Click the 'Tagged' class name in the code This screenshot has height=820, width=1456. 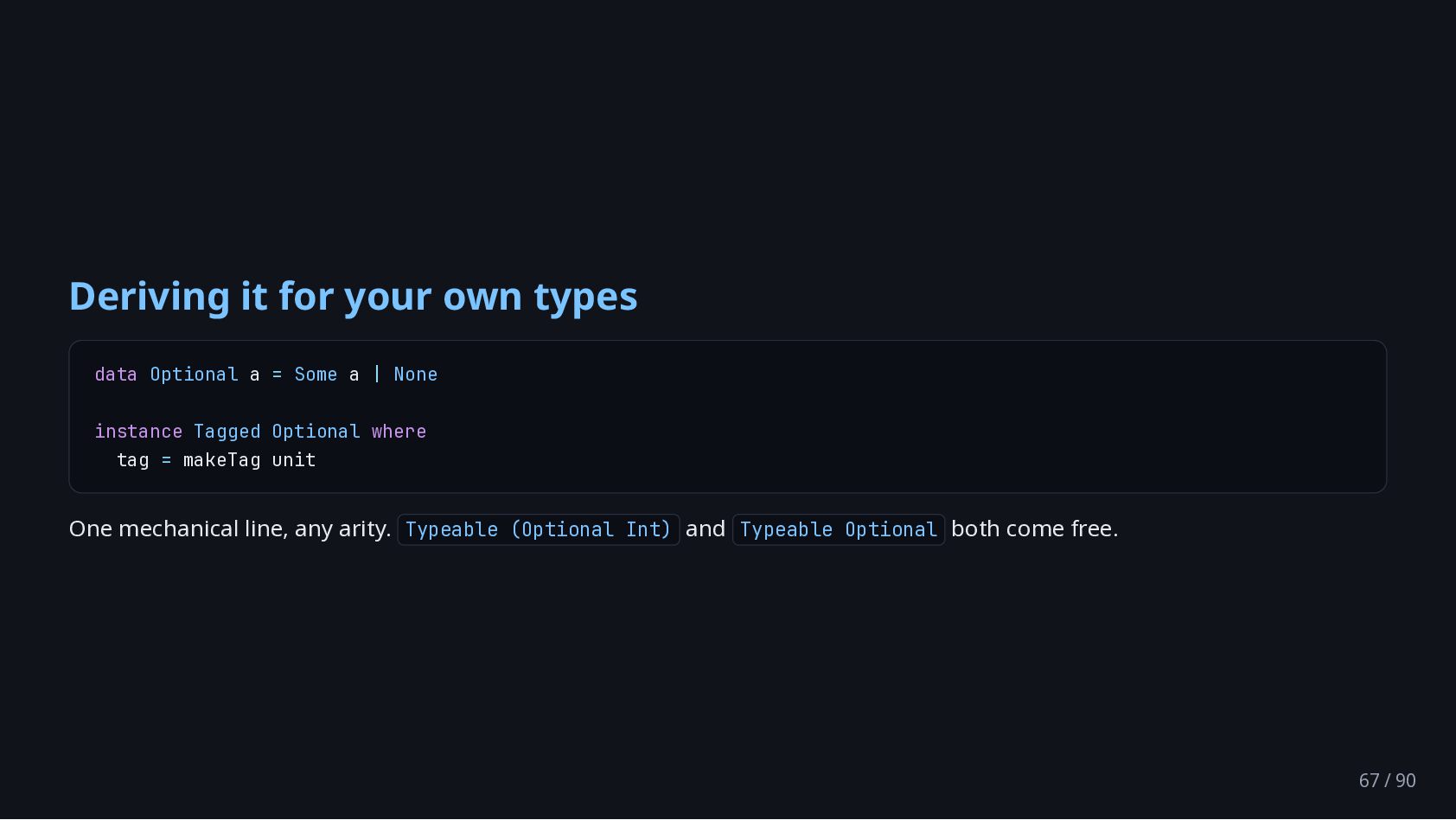click(x=227, y=432)
